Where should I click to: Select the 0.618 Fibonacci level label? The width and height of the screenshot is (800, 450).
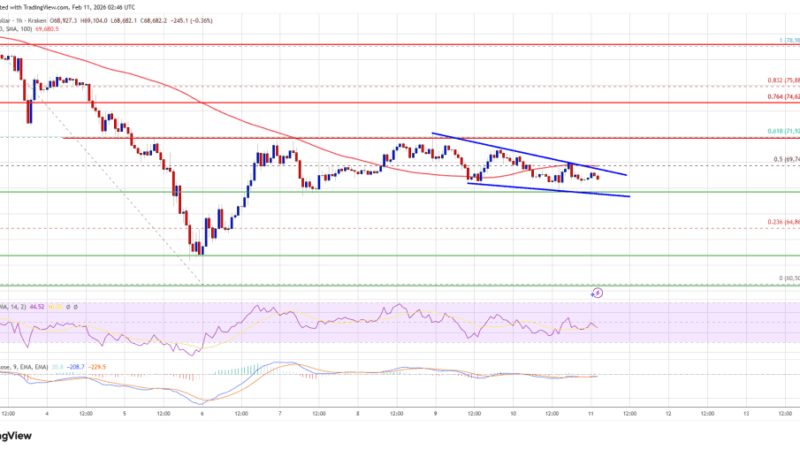click(783, 131)
